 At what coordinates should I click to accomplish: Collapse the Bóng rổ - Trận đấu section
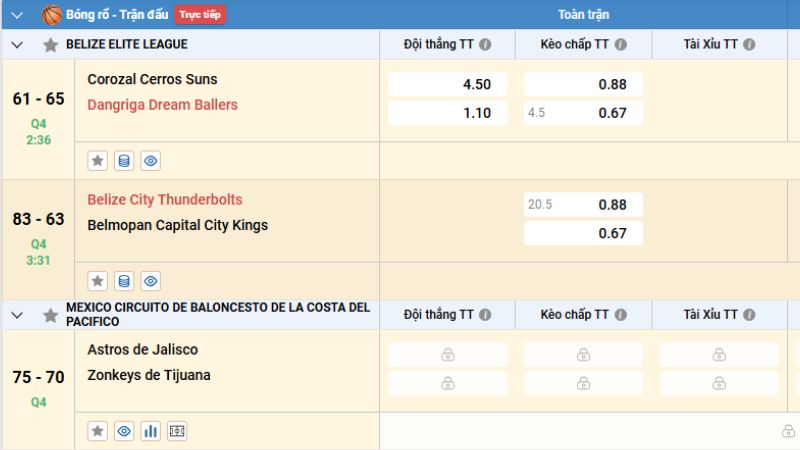click(x=17, y=15)
